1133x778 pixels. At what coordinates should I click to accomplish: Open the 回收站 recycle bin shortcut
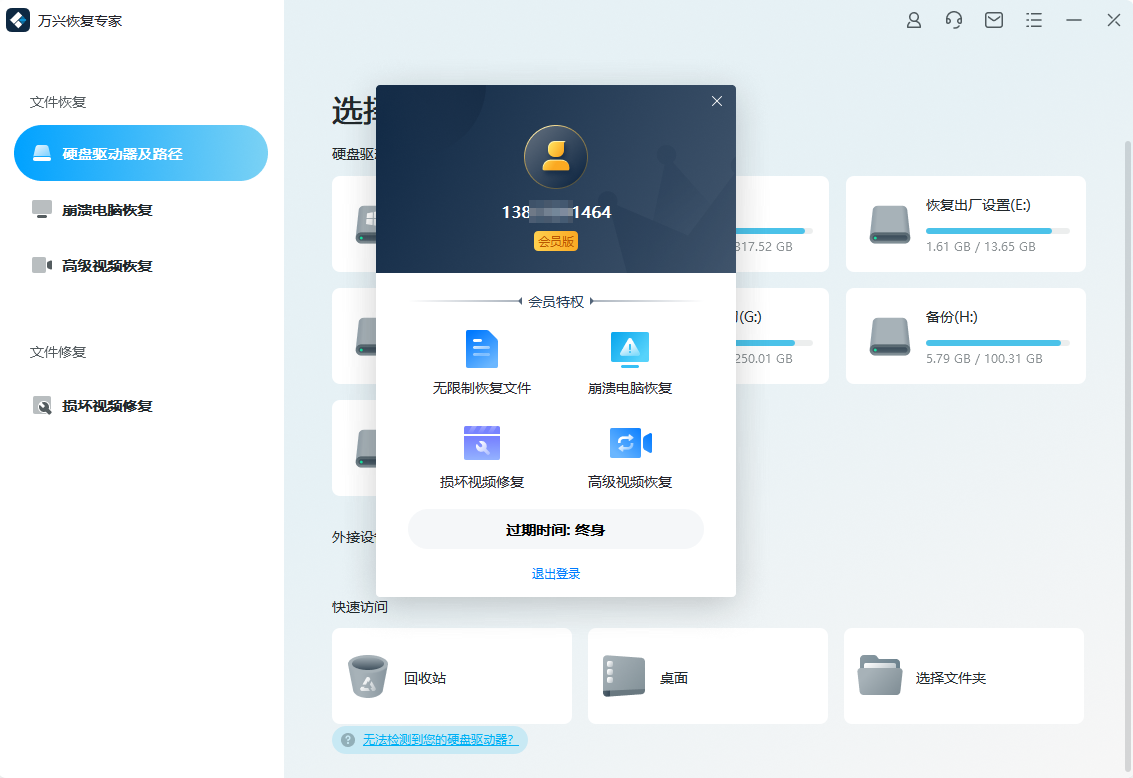tap(452, 676)
